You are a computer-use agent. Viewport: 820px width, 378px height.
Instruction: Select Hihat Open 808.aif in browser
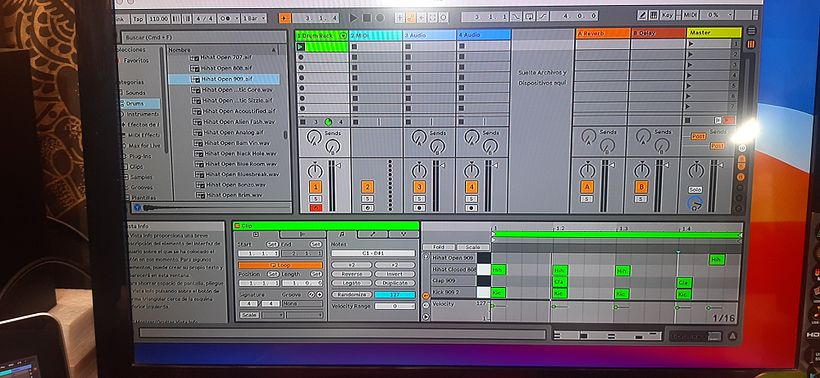[x=227, y=68]
